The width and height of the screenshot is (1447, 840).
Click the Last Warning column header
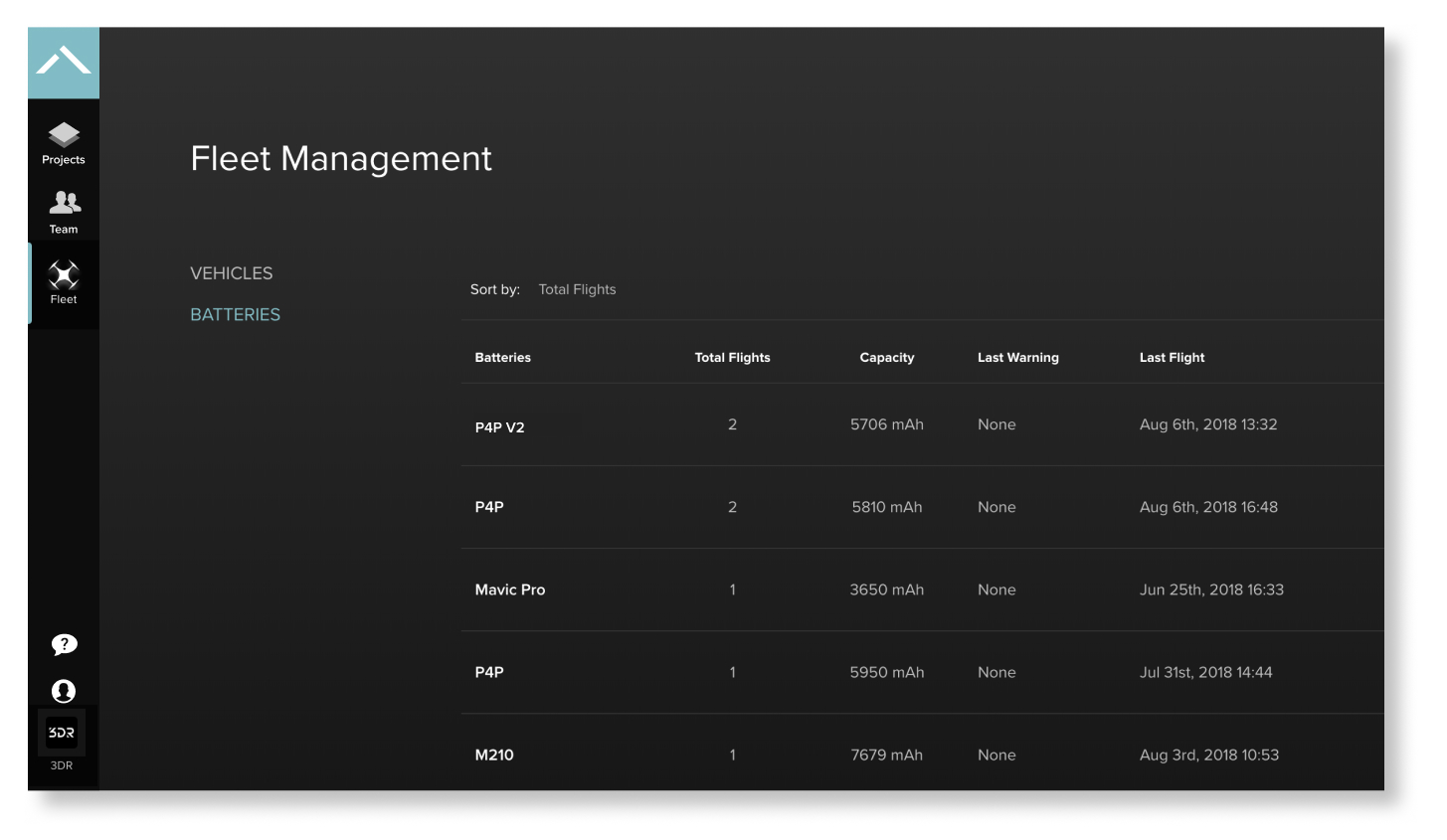[x=1018, y=358]
